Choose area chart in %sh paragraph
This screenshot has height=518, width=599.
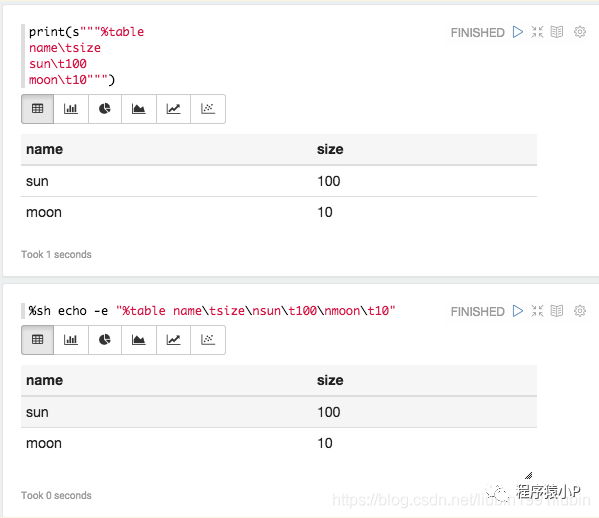point(139,340)
